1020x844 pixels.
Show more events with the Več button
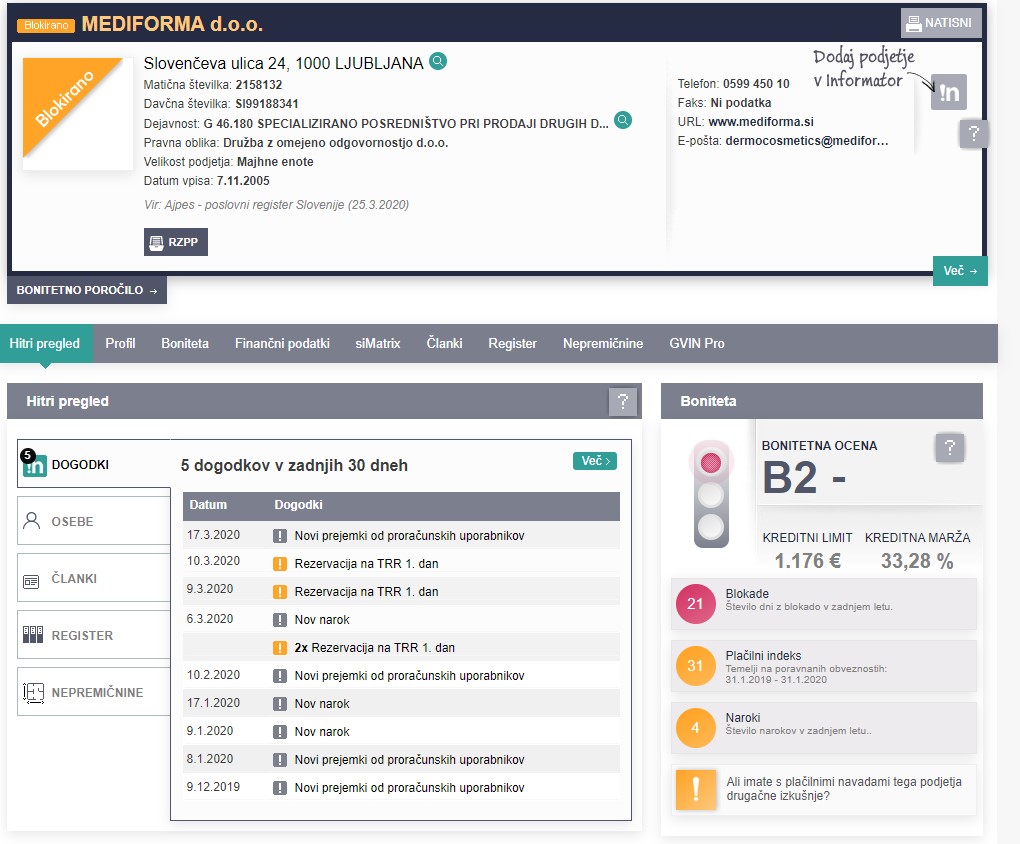click(594, 461)
